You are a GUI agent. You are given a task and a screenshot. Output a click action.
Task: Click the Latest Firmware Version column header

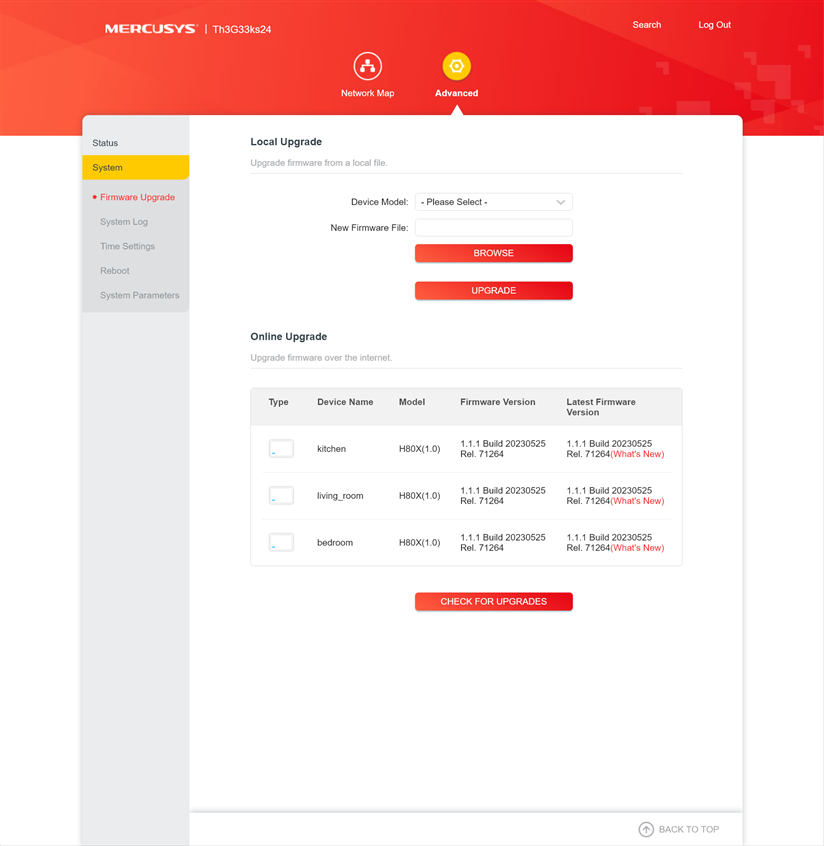[x=601, y=407]
